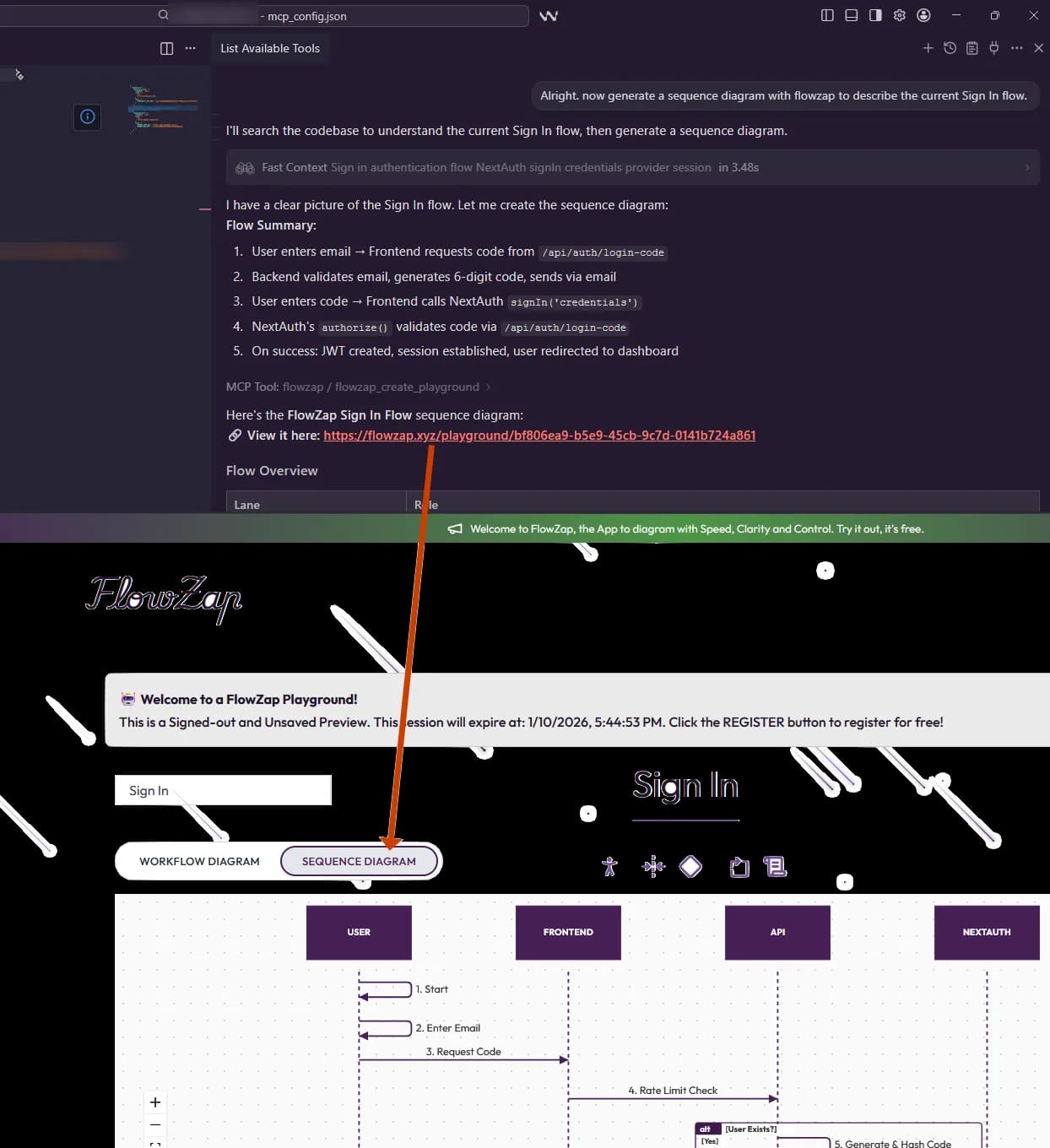The width and height of the screenshot is (1050, 1148).
Task: Open chat history clock icon
Action: pyautogui.click(x=950, y=48)
